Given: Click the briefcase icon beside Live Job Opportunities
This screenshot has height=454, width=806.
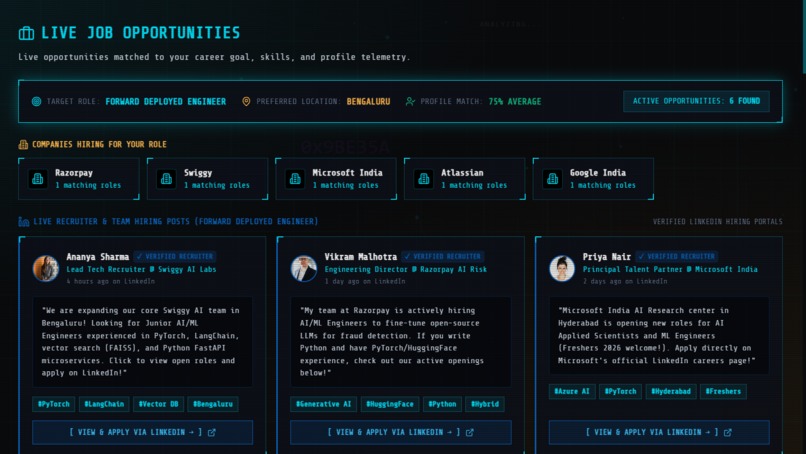Looking at the screenshot, I should [26, 33].
